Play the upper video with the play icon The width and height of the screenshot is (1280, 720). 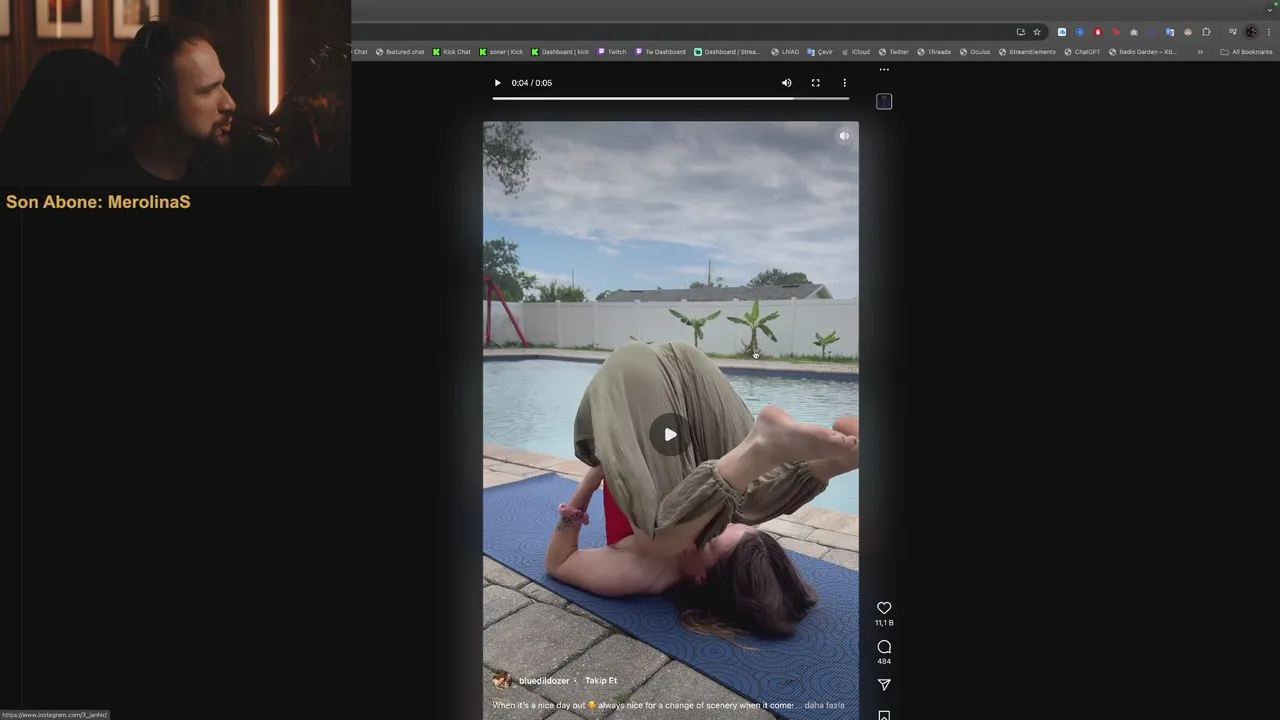point(497,83)
